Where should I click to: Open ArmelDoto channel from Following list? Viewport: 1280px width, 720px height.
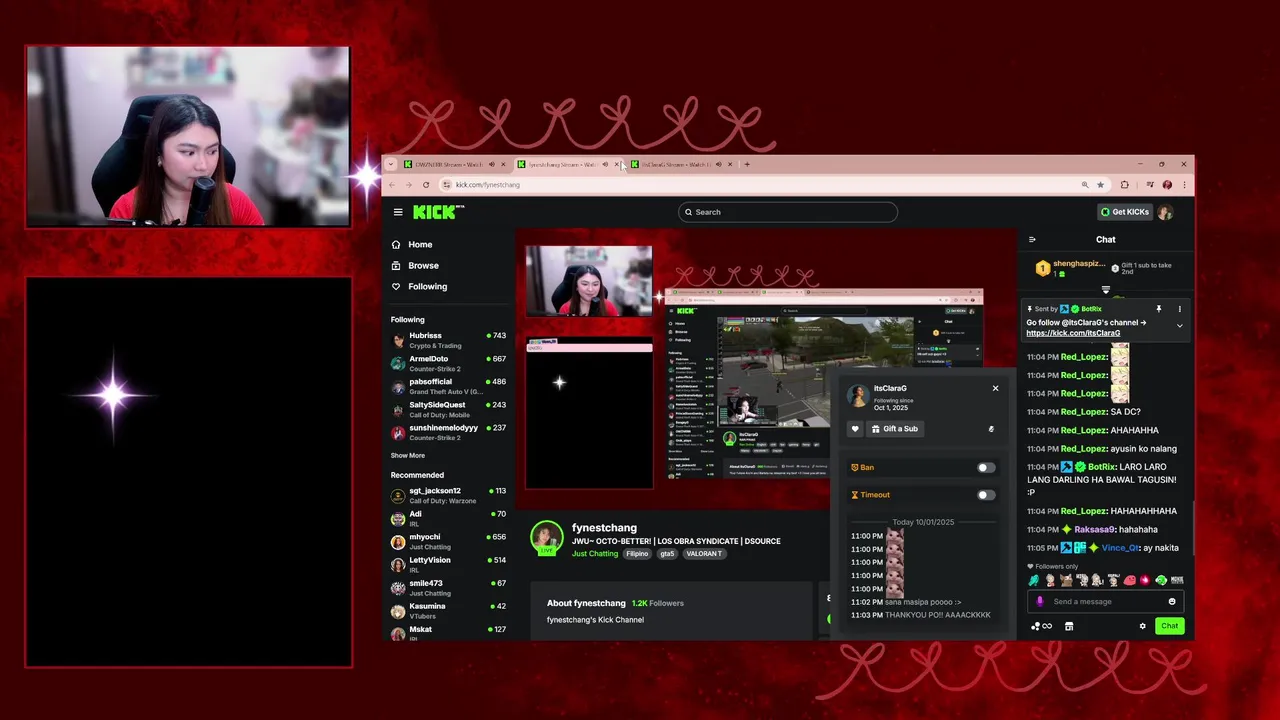[x=448, y=363]
